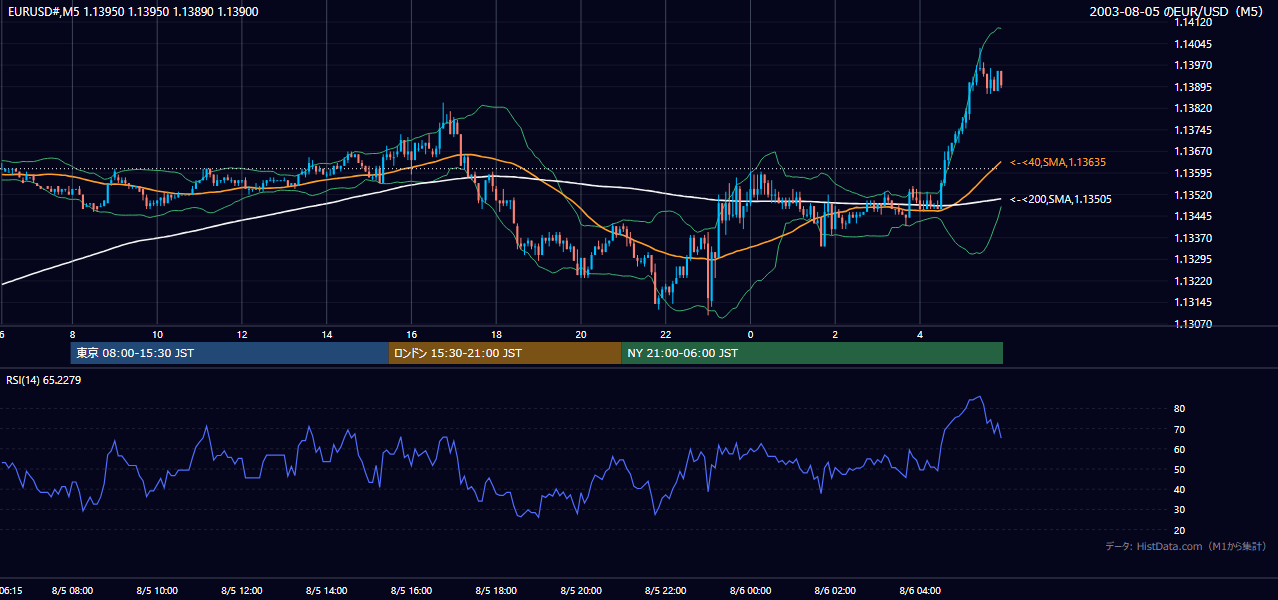Click RSI scale value 80
This screenshot has height=600, width=1278.
point(1180,409)
